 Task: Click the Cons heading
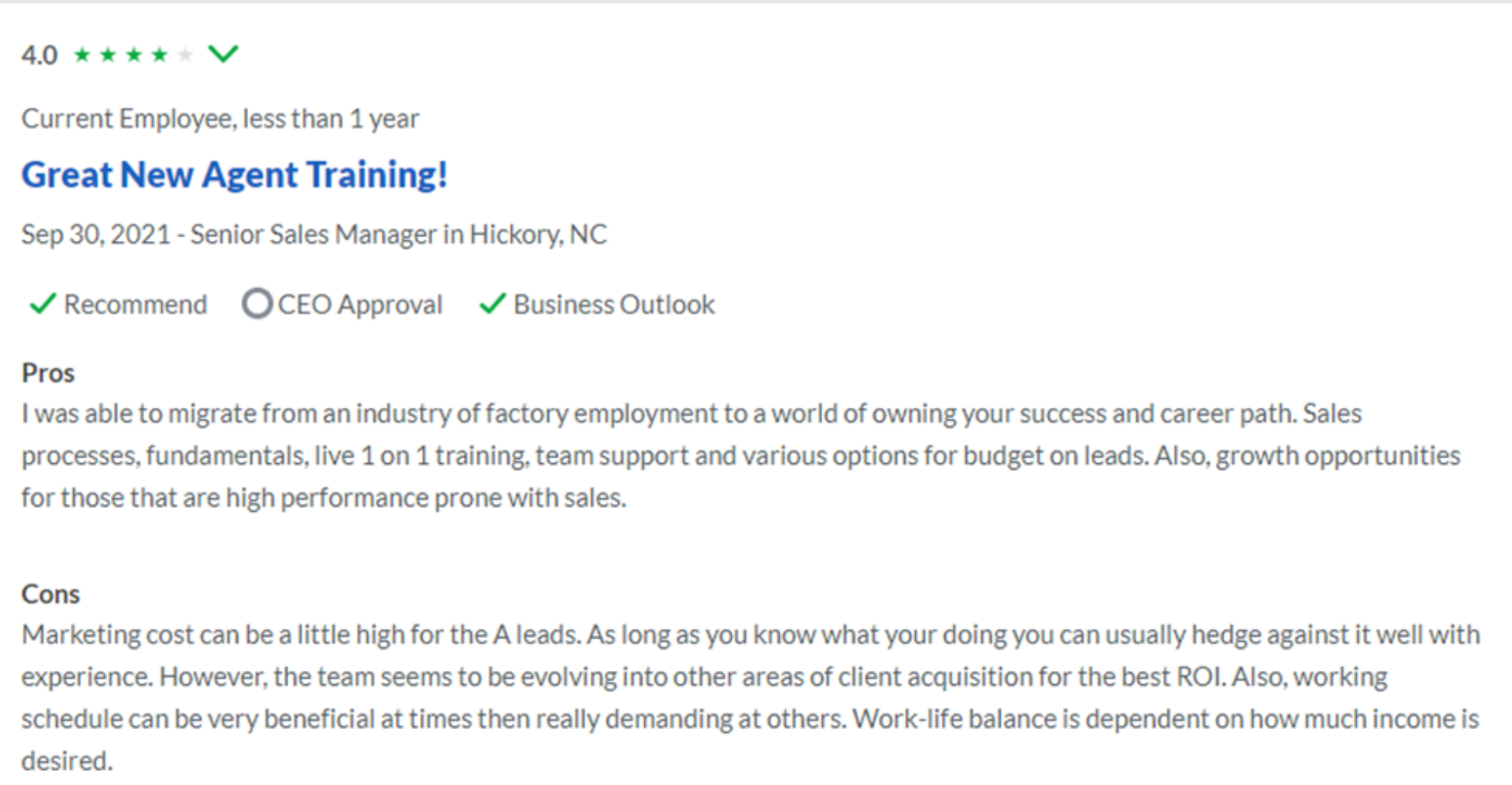tap(50, 594)
